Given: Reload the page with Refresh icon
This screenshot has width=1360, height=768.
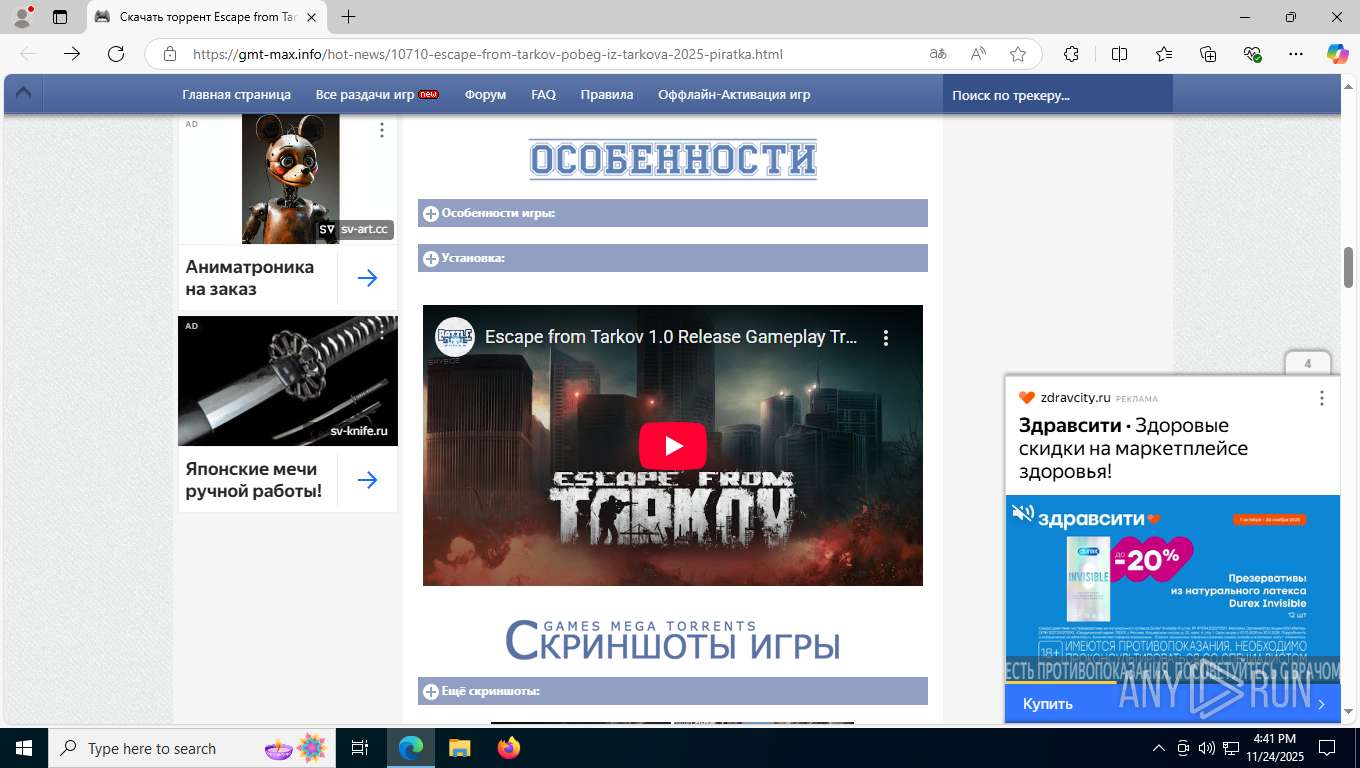Looking at the screenshot, I should point(116,54).
